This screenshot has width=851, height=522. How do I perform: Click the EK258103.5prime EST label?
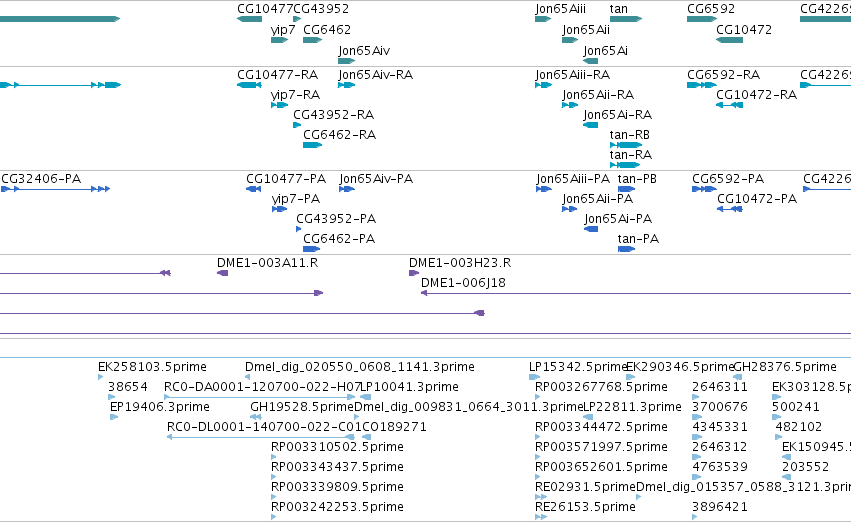point(153,367)
